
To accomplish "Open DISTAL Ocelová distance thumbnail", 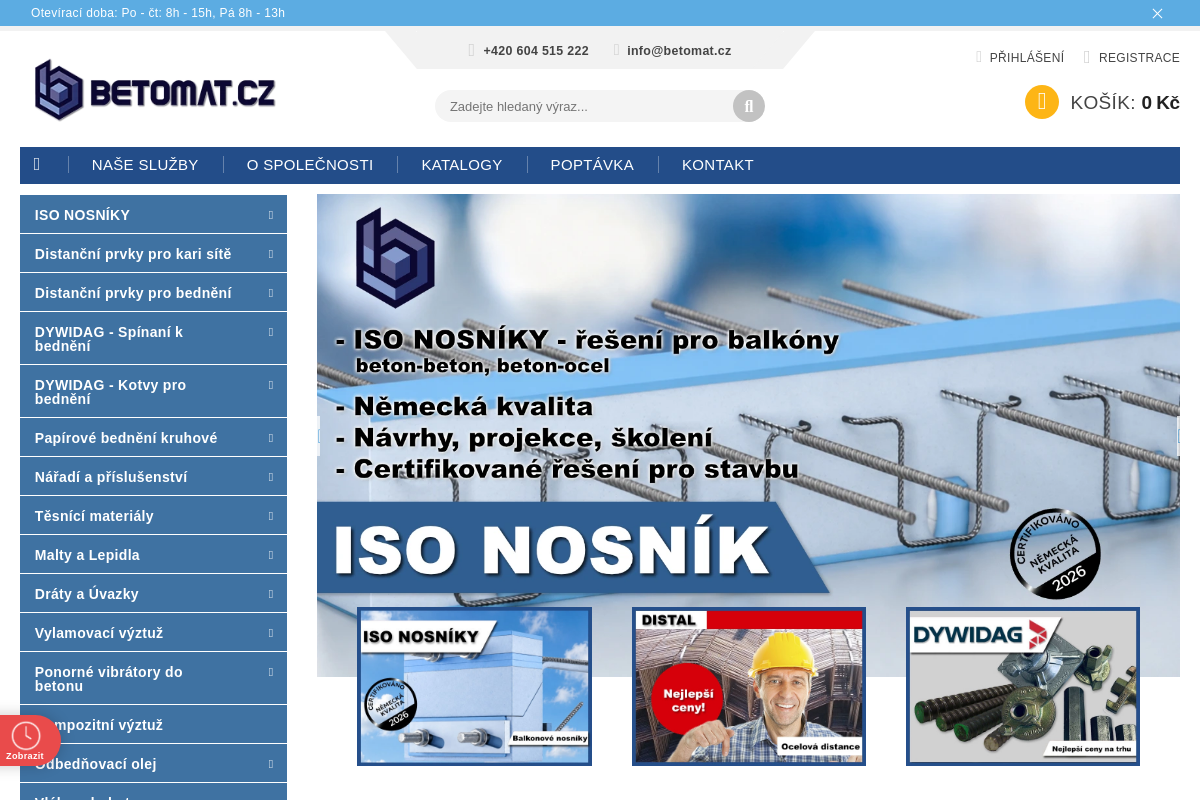I will (749, 686).
